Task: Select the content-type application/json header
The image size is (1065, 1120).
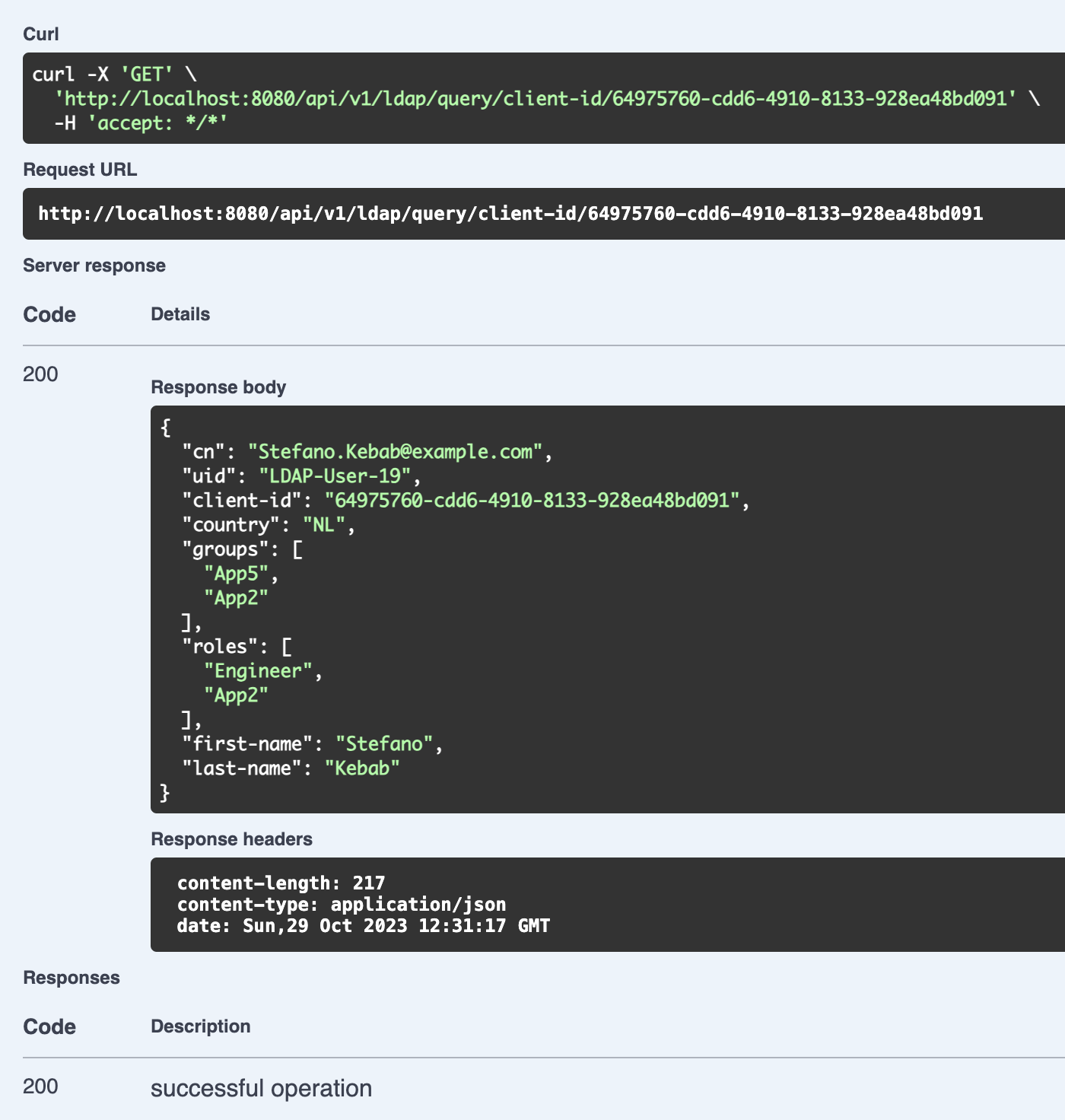Action: (340, 905)
